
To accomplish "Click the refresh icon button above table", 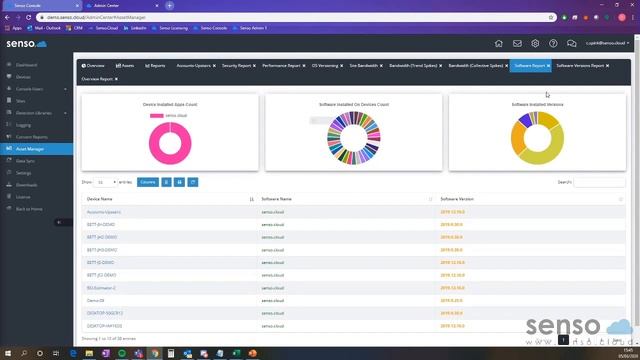I will 193,182.
